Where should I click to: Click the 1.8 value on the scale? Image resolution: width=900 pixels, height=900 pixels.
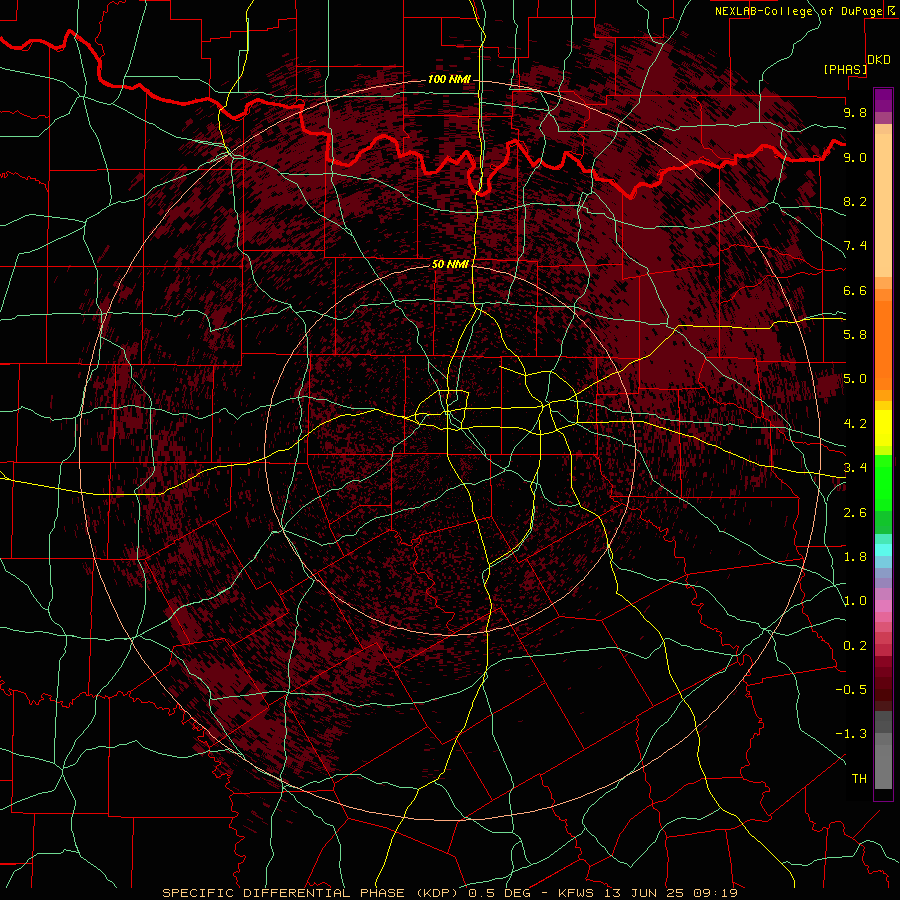[855, 557]
